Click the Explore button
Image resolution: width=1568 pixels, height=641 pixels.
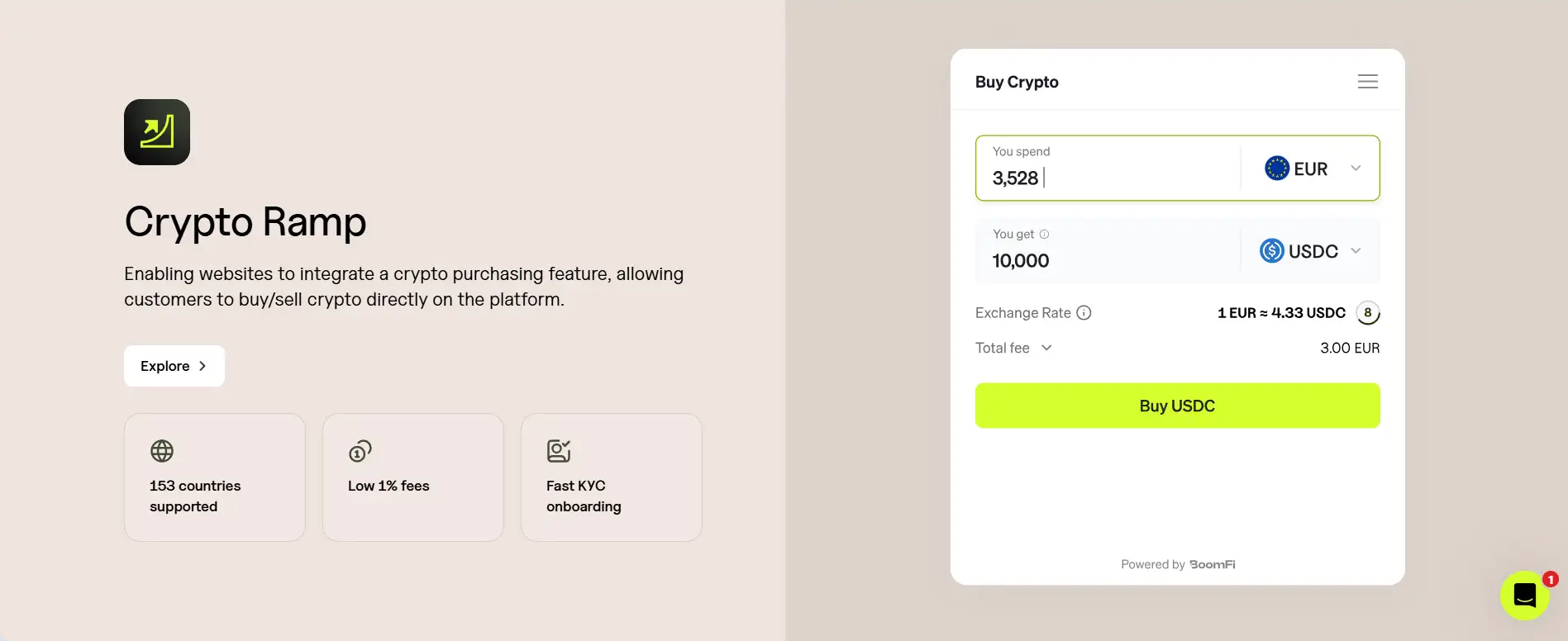pos(174,366)
